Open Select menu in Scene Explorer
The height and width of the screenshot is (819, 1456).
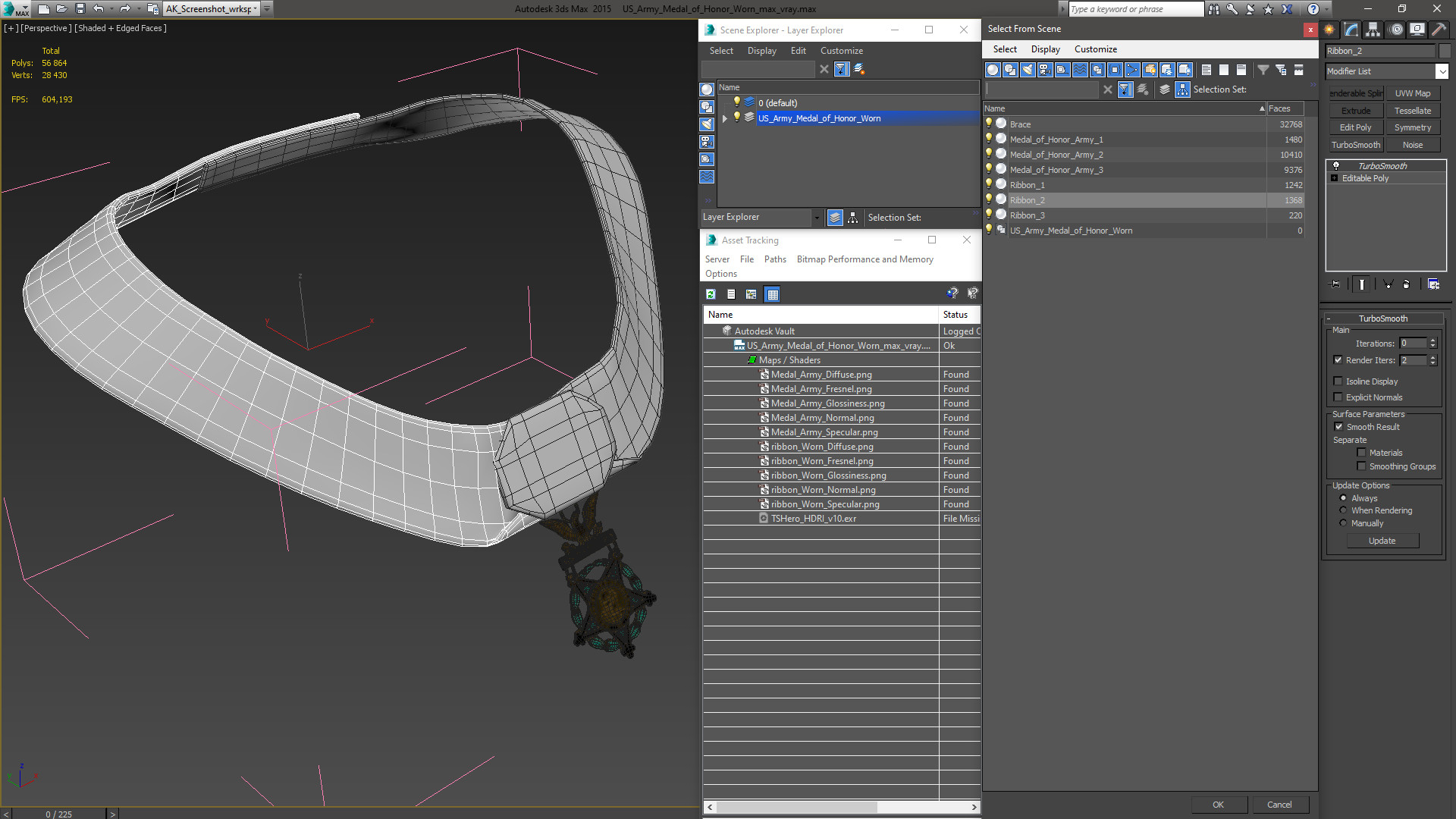click(x=721, y=51)
